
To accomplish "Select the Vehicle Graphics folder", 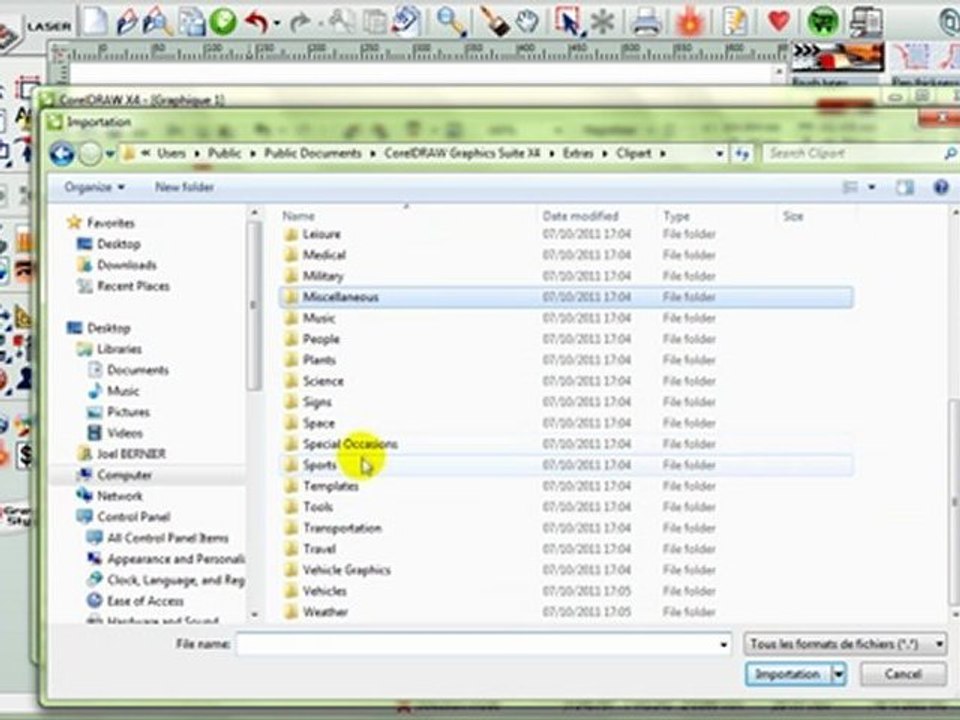I will 566,570.
